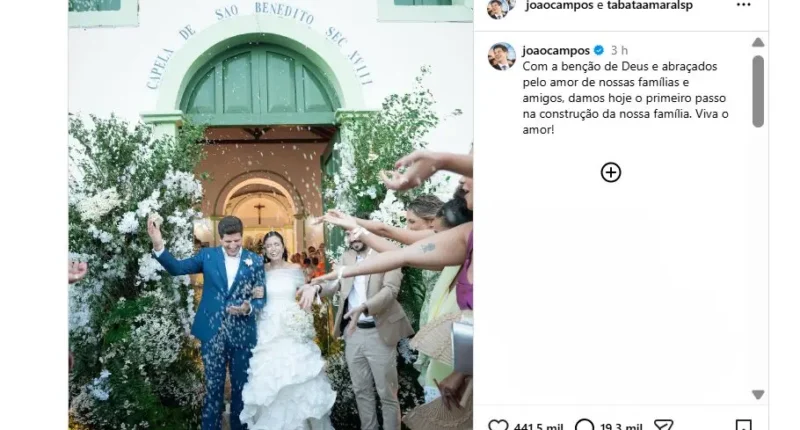Click the scrollbar up arrow in comments
This screenshot has width=800, height=430.
click(x=758, y=42)
